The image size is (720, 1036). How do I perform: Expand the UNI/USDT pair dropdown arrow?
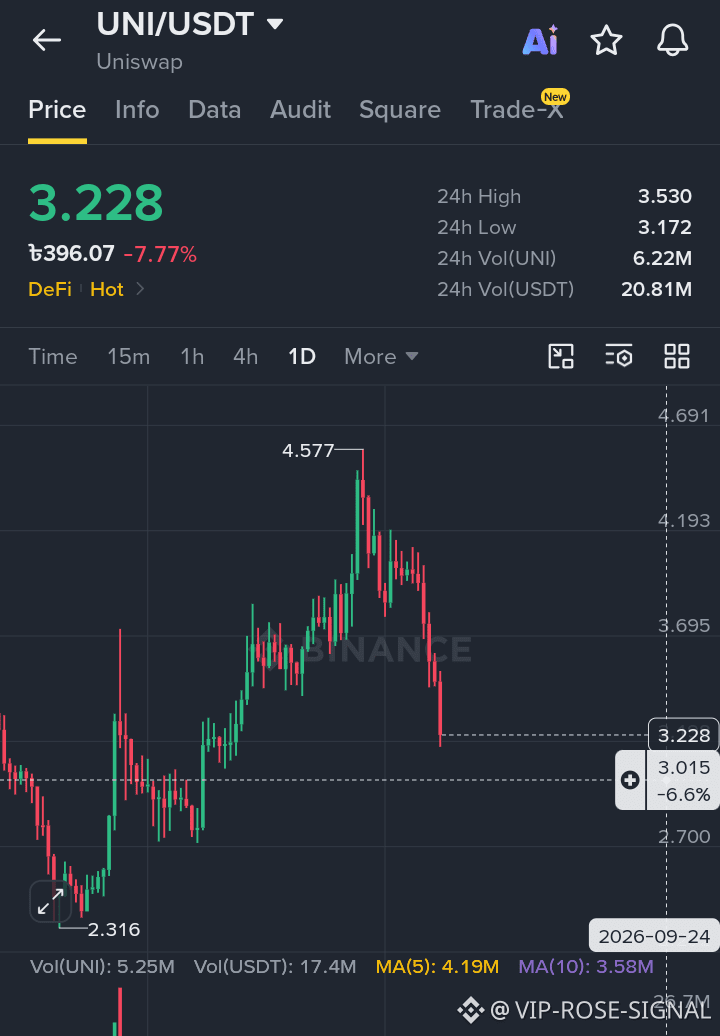(x=275, y=24)
